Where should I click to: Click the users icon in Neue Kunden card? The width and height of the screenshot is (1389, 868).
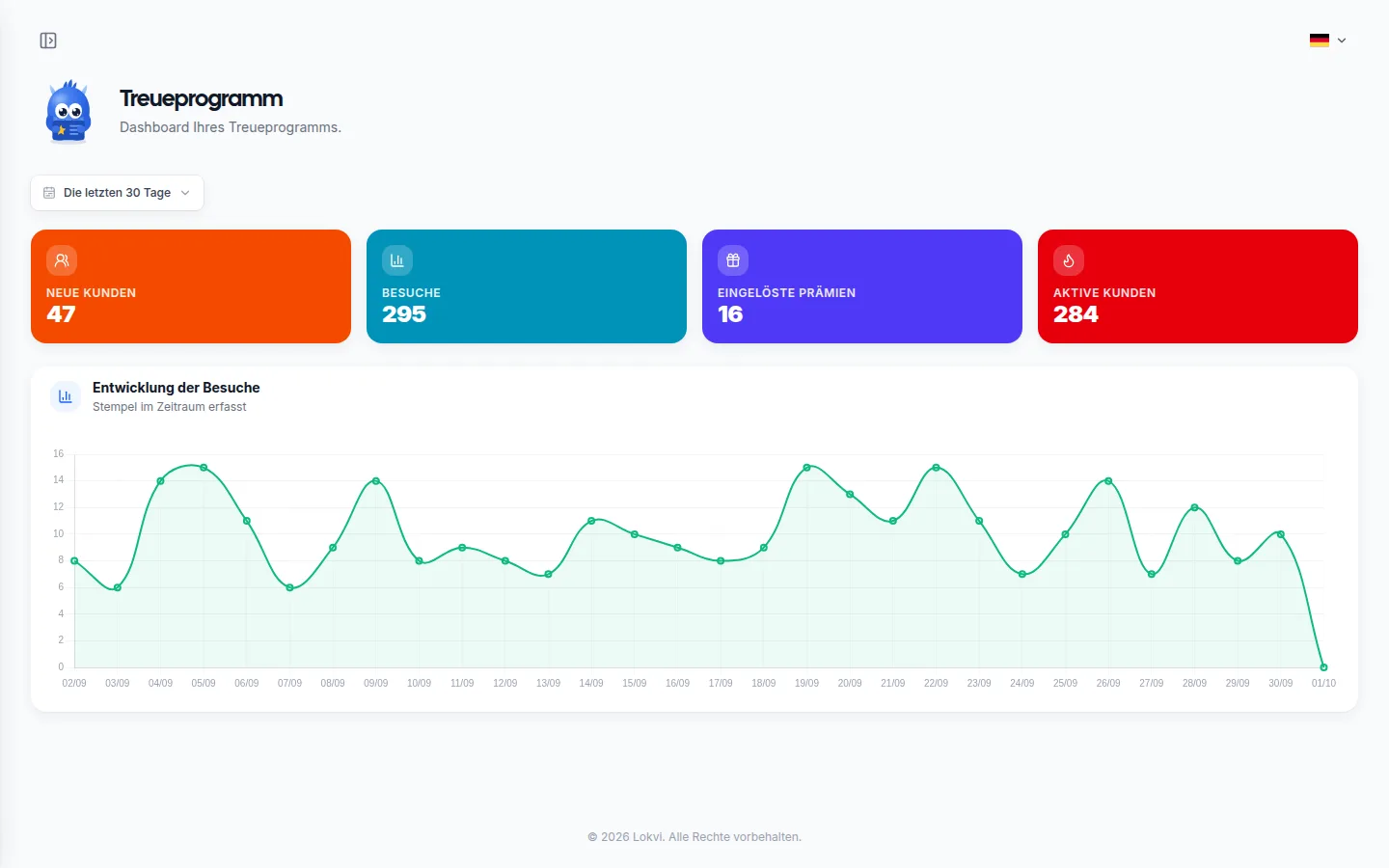tap(62, 260)
